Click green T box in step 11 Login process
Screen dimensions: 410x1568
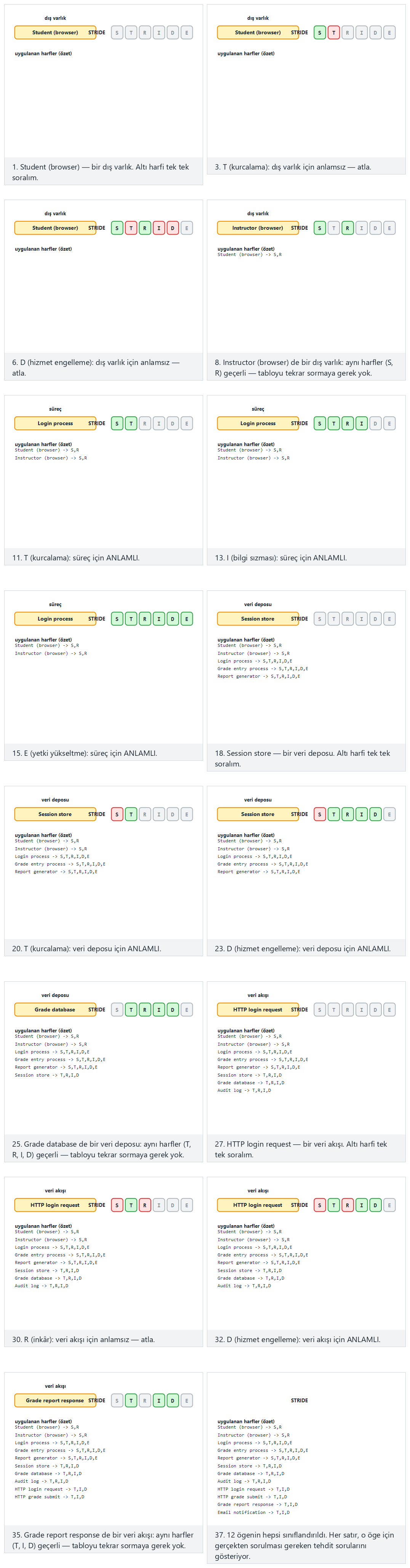pos(131,423)
